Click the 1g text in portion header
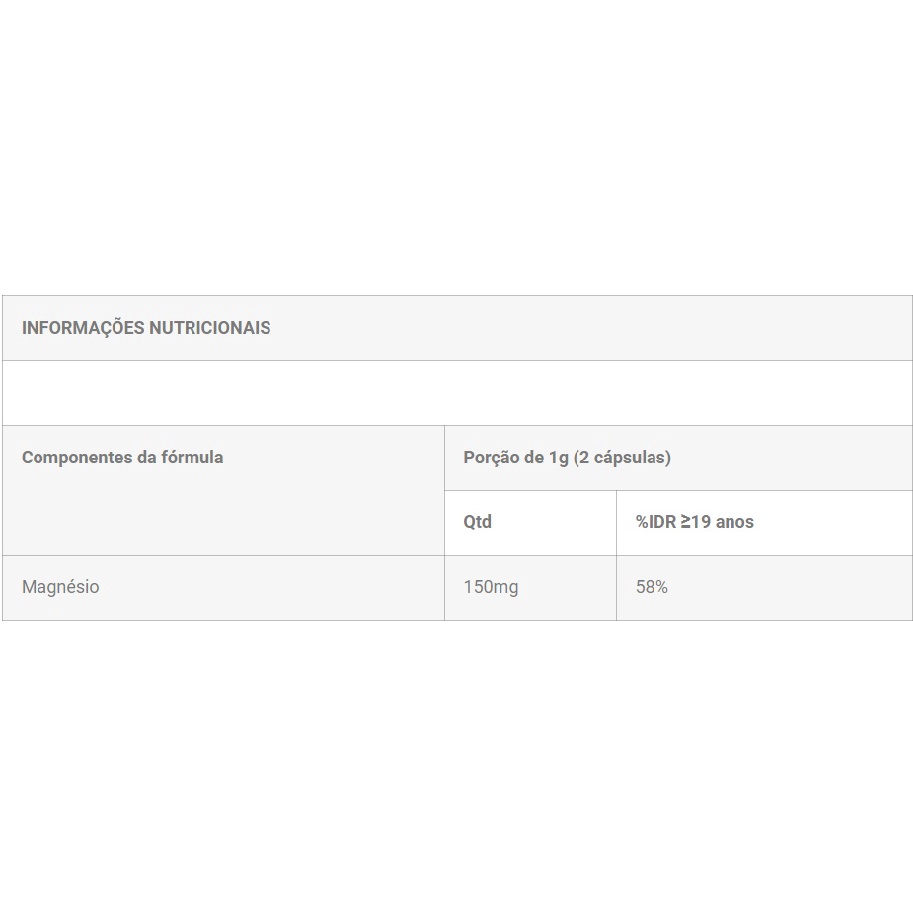This screenshot has width=913, height=913. (x=558, y=458)
